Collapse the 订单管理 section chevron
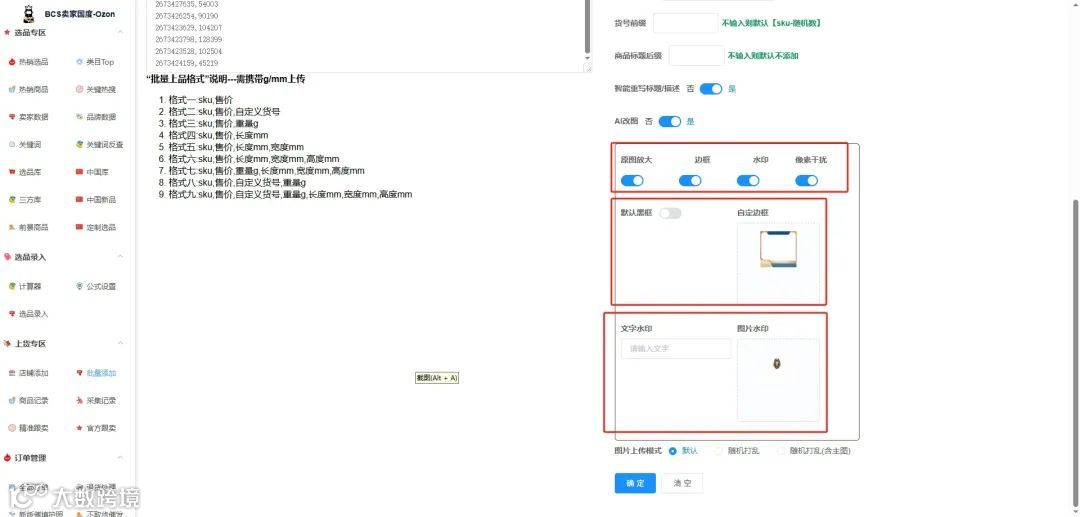1080x517 pixels. click(x=120, y=458)
